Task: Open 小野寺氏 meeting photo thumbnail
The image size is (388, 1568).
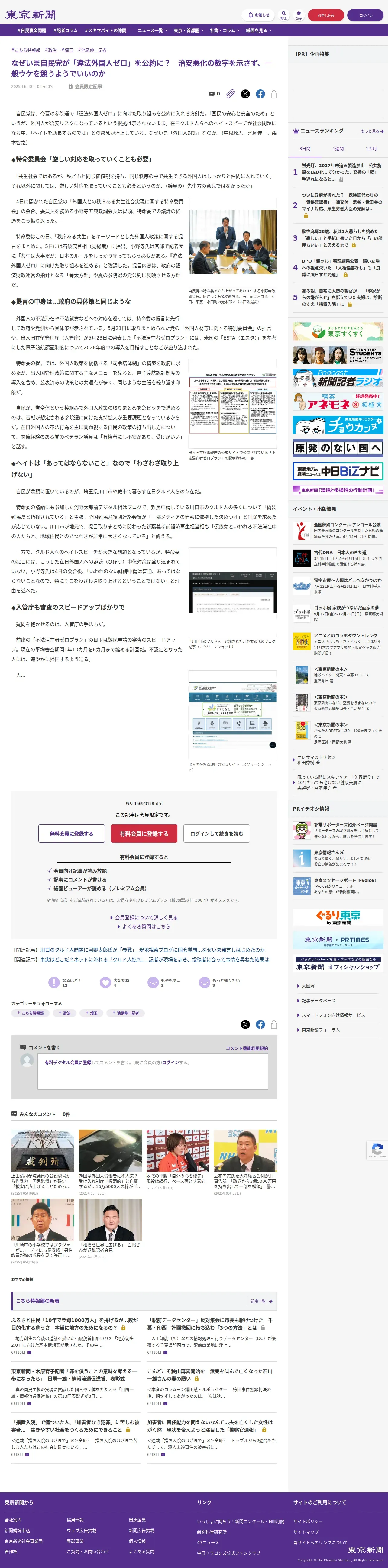Action: click(x=233, y=242)
